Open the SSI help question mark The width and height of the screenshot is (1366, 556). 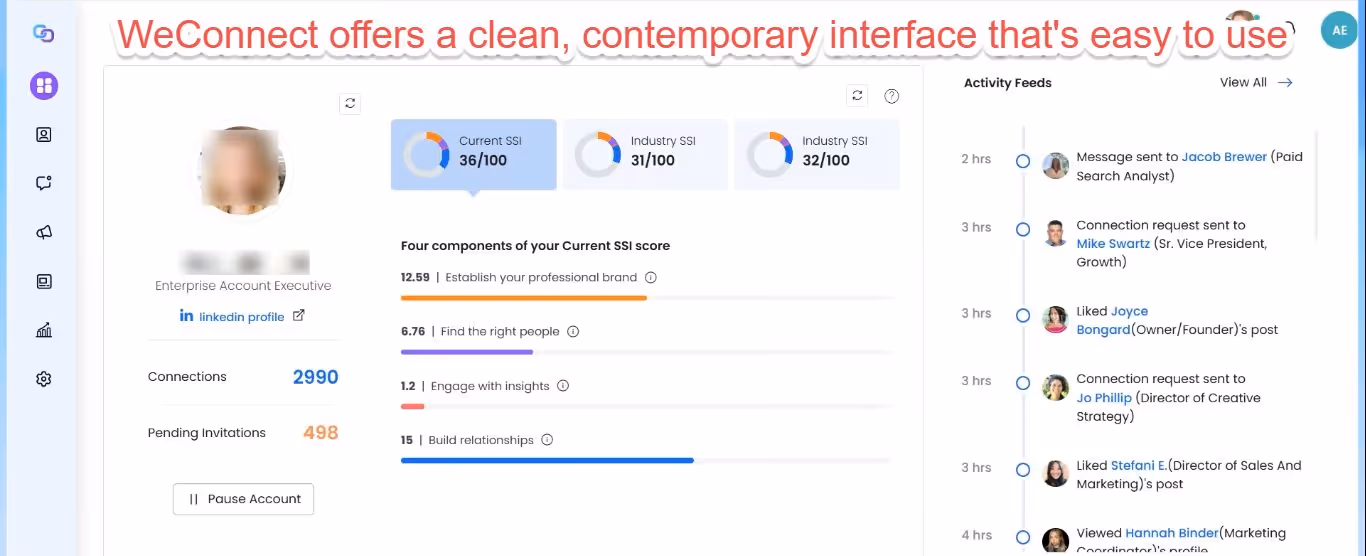pyautogui.click(x=892, y=96)
